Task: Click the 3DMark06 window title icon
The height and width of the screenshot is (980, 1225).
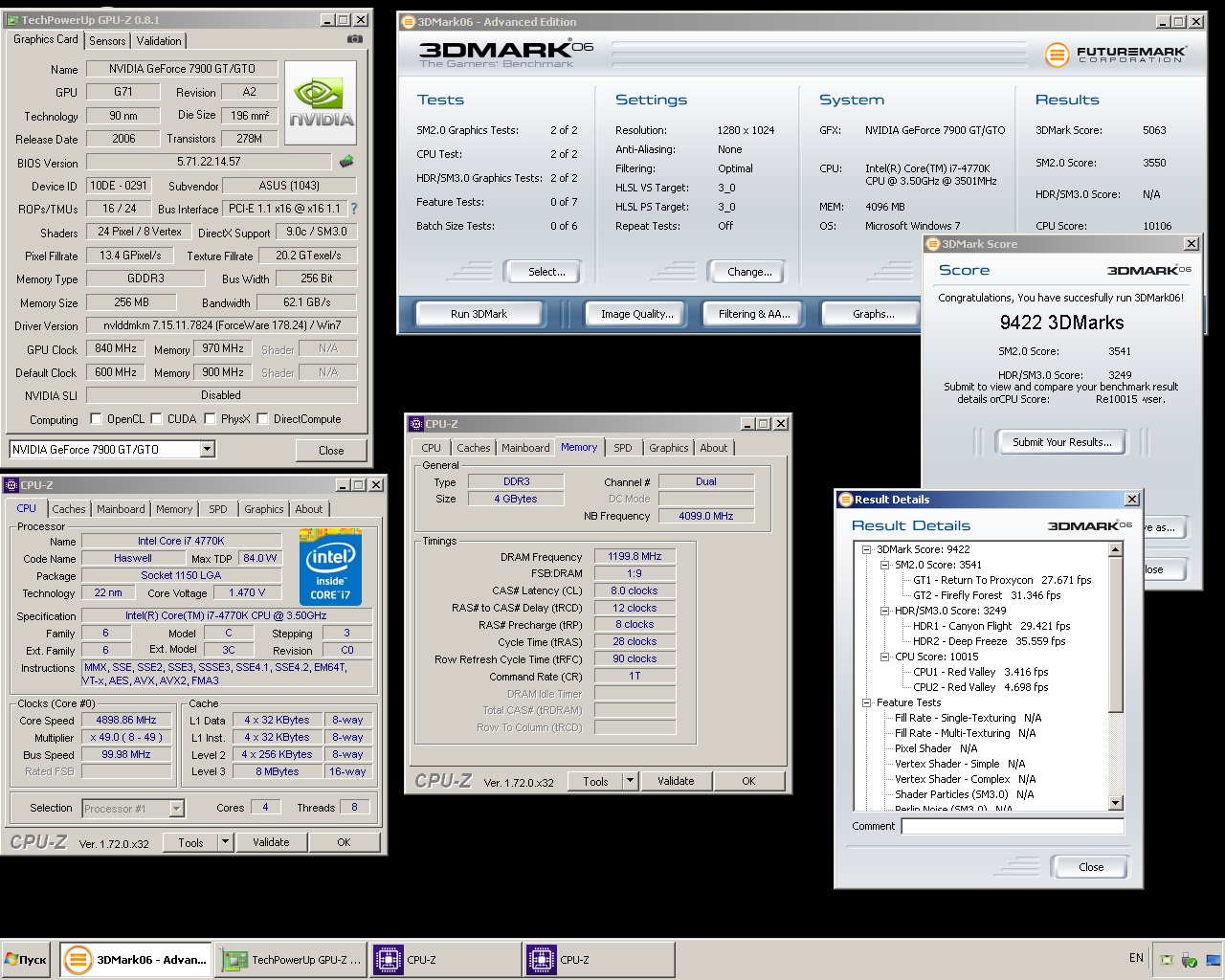Action: [x=409, y=21]
